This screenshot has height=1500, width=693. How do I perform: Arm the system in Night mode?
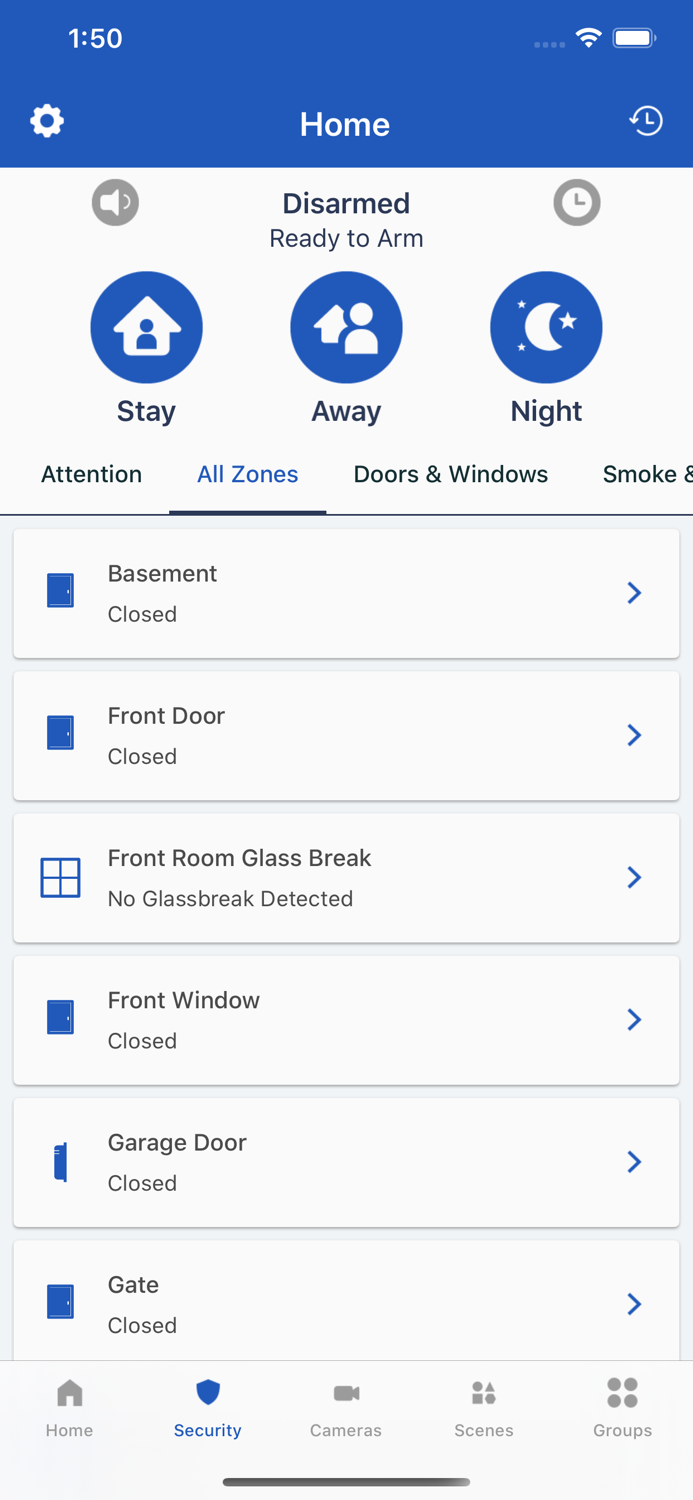click(x=546, y=327)
